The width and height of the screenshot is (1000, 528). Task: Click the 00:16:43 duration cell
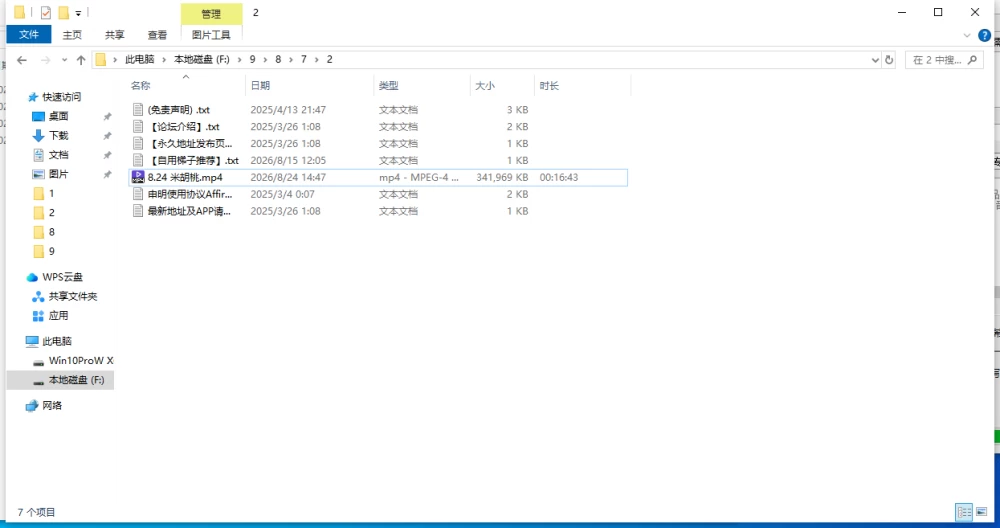coord(559,177)
